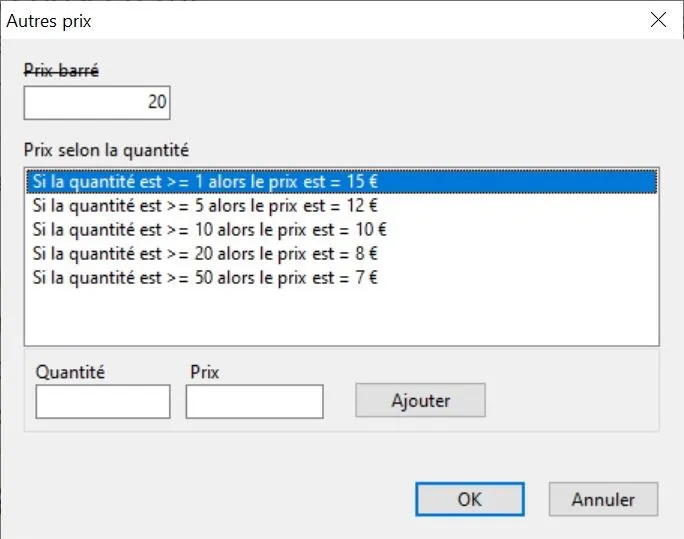Select the quantity >= 1 price rule
The image size is (684, 539).
click(205, 182)
